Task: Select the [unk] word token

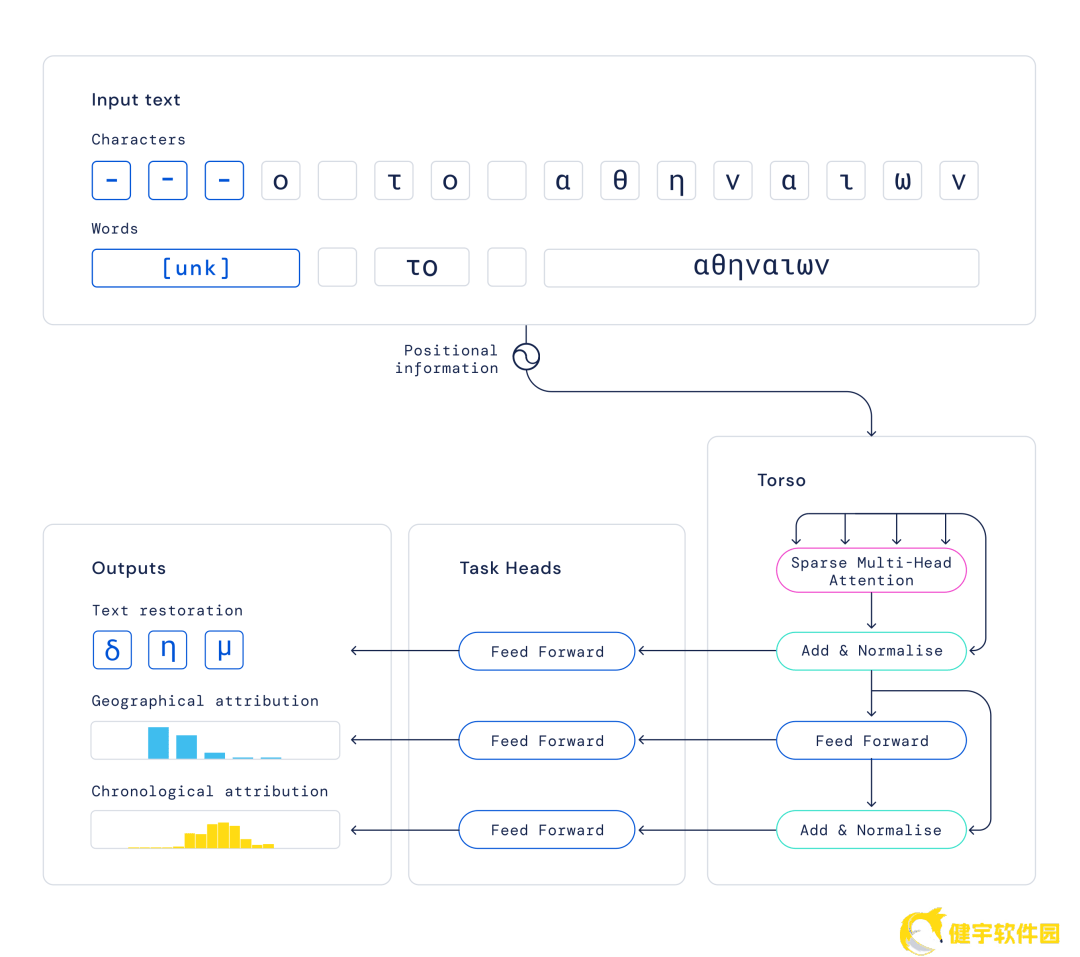Action: click(x=196, y=268)
